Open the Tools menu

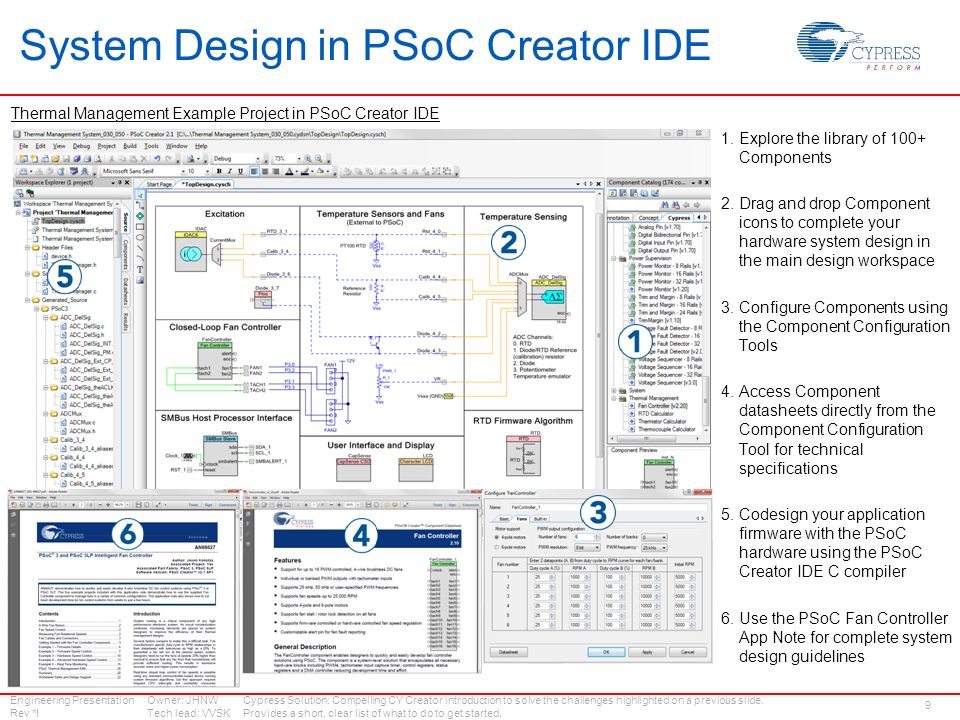(x=151, y=146)
